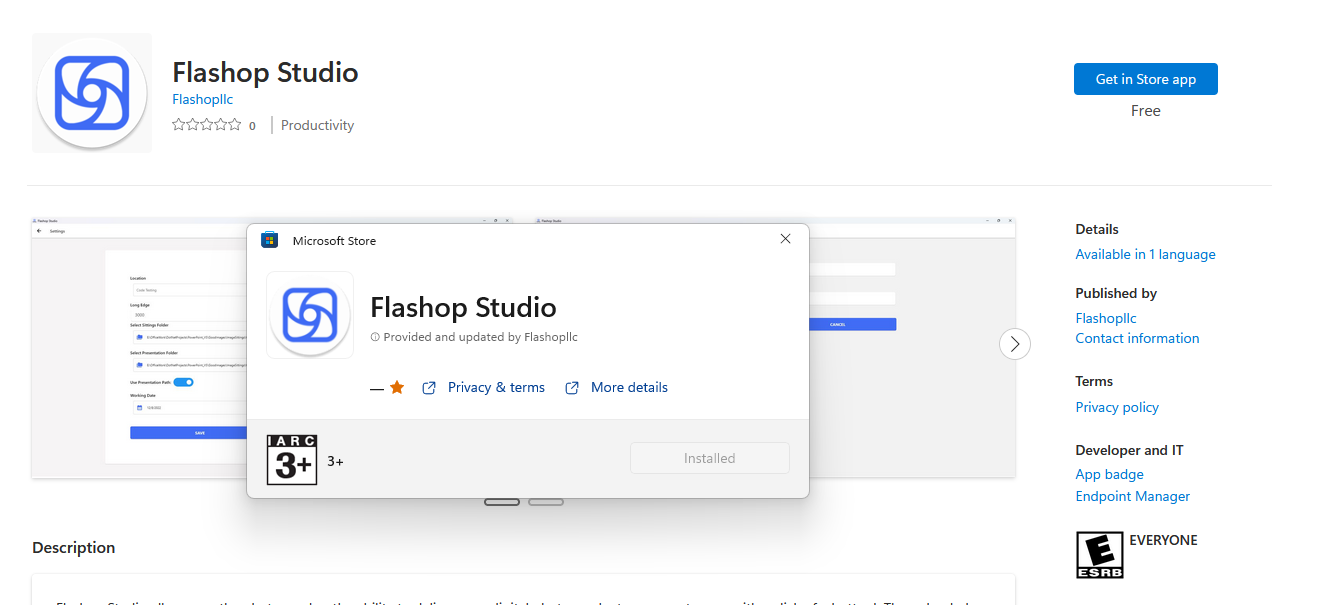Click the 'Terms' heading
This screenshot has width=1324, height=605.
point(1094,381)
